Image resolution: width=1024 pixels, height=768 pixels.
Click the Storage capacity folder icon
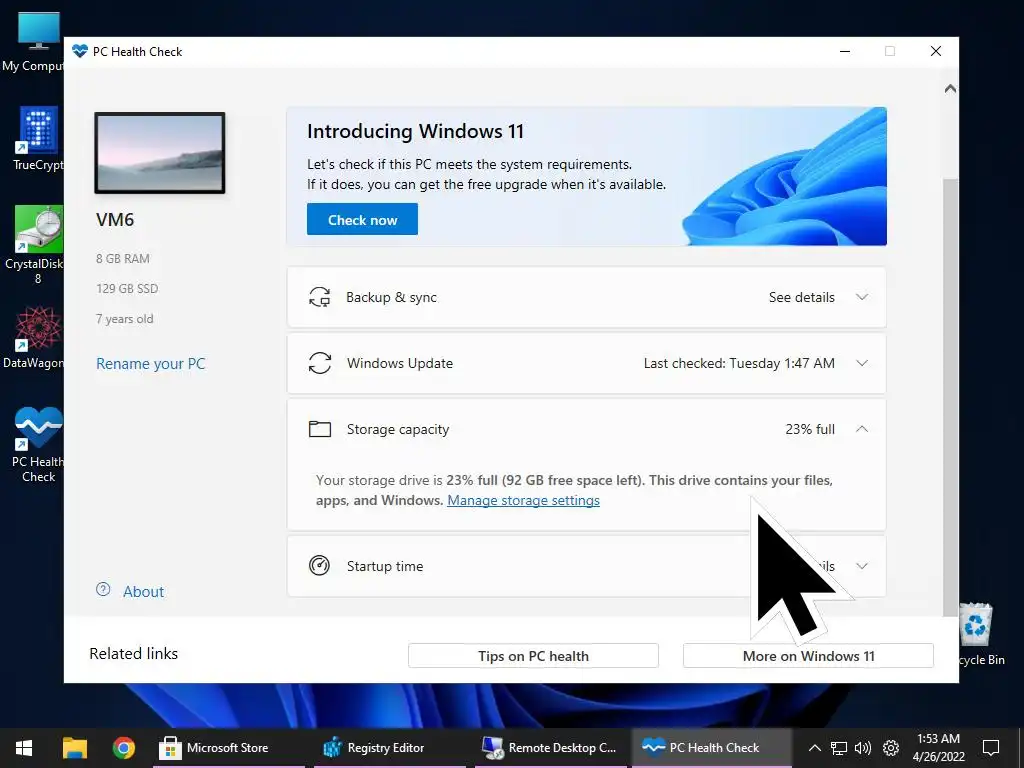(x=319, y=429)
